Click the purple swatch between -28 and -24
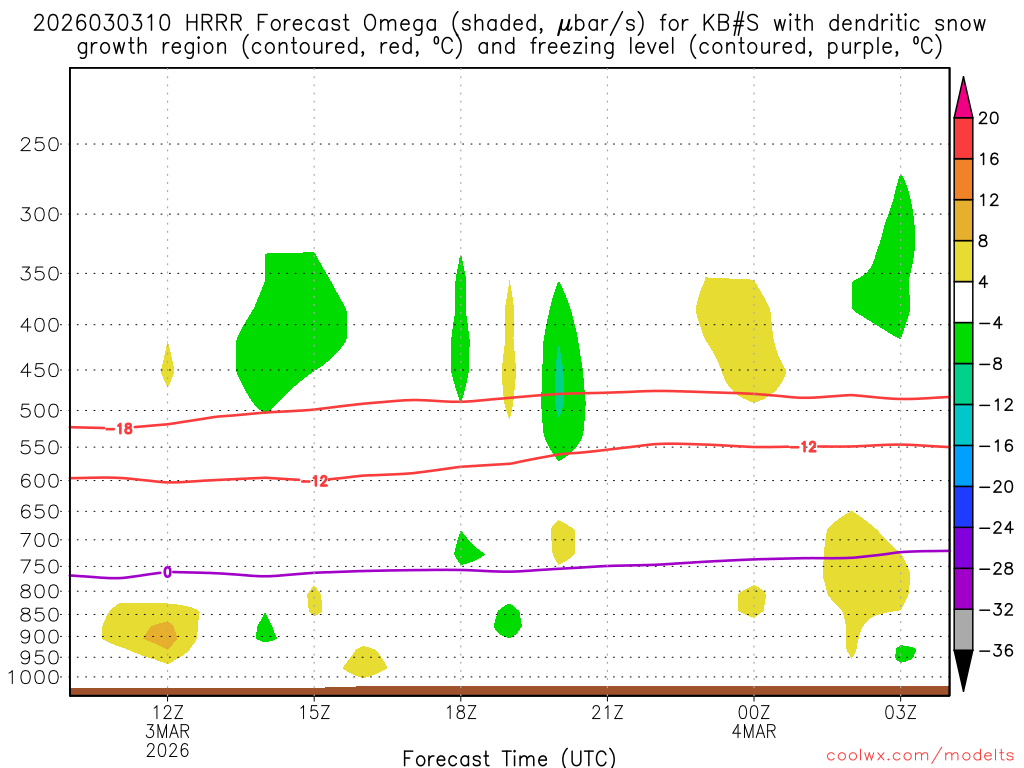This screenshot has width=1024, height=768. tap(963, 549)
